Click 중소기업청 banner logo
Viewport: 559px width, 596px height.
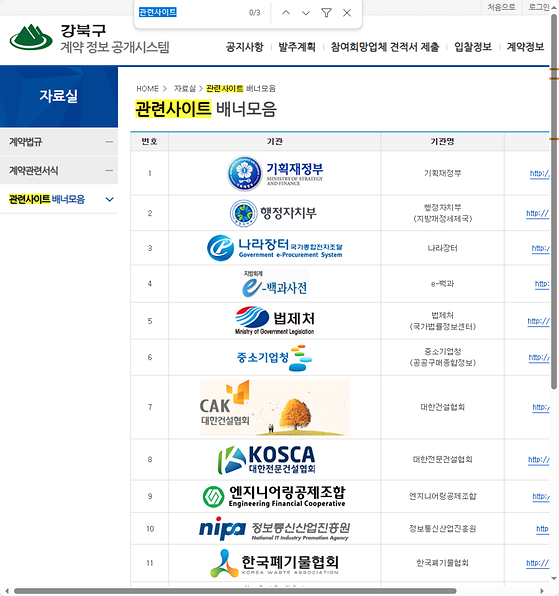[274, 358]
